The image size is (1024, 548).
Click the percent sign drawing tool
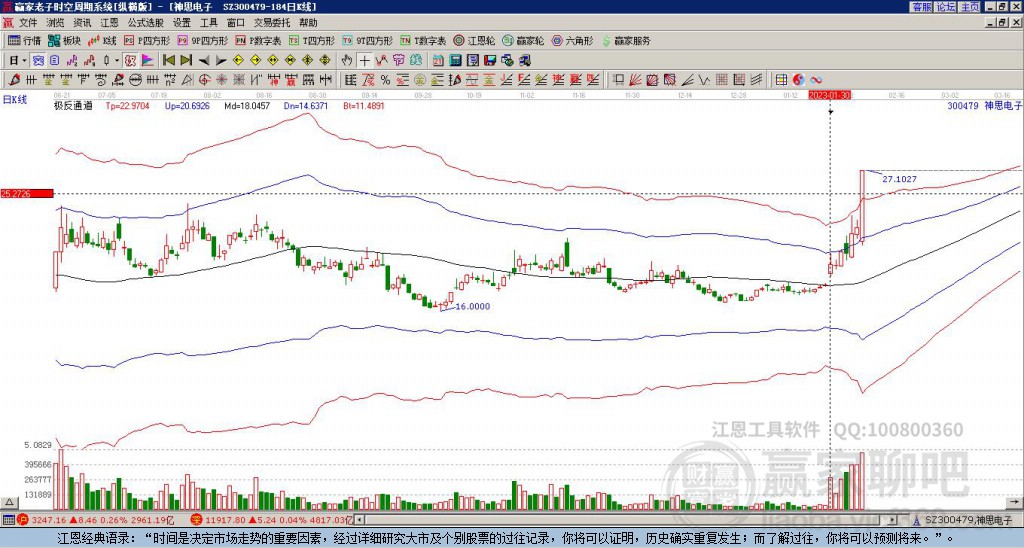(383, 79)
